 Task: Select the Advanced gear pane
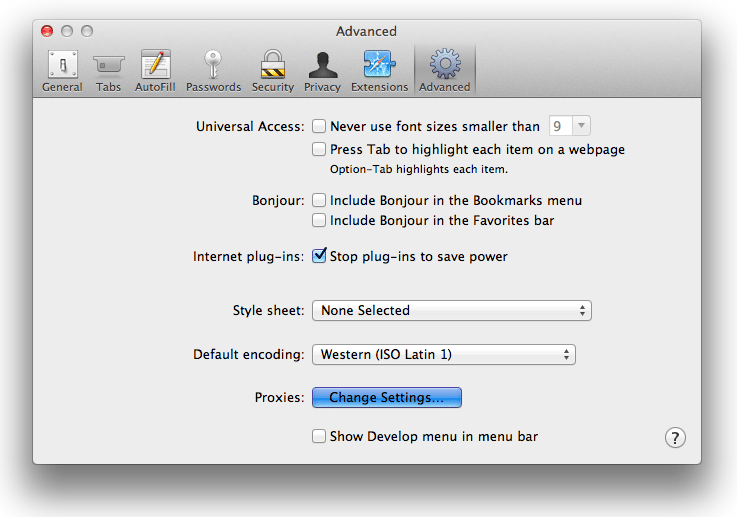(445, 71)
